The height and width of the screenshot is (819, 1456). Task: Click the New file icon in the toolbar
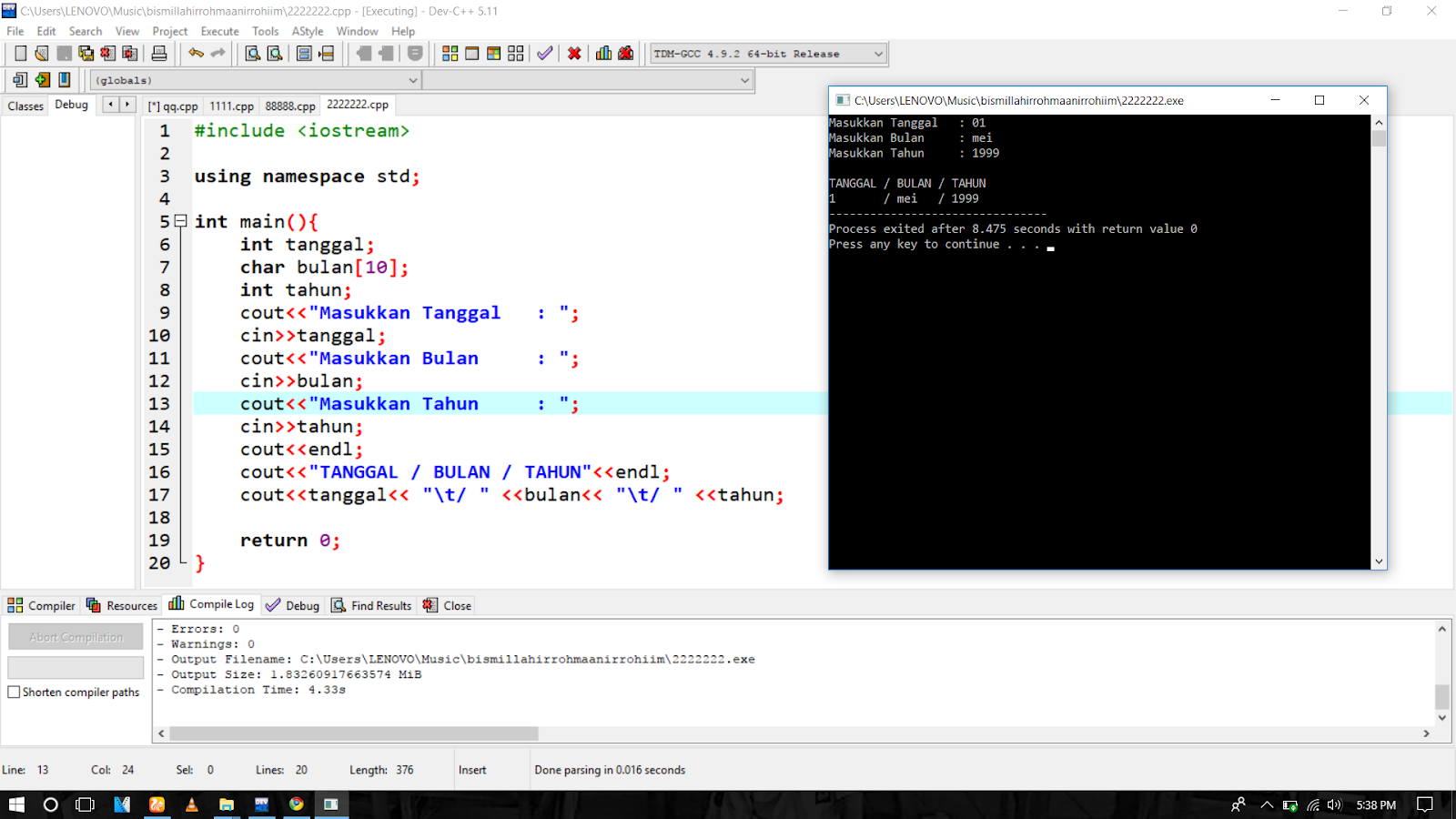20,54
